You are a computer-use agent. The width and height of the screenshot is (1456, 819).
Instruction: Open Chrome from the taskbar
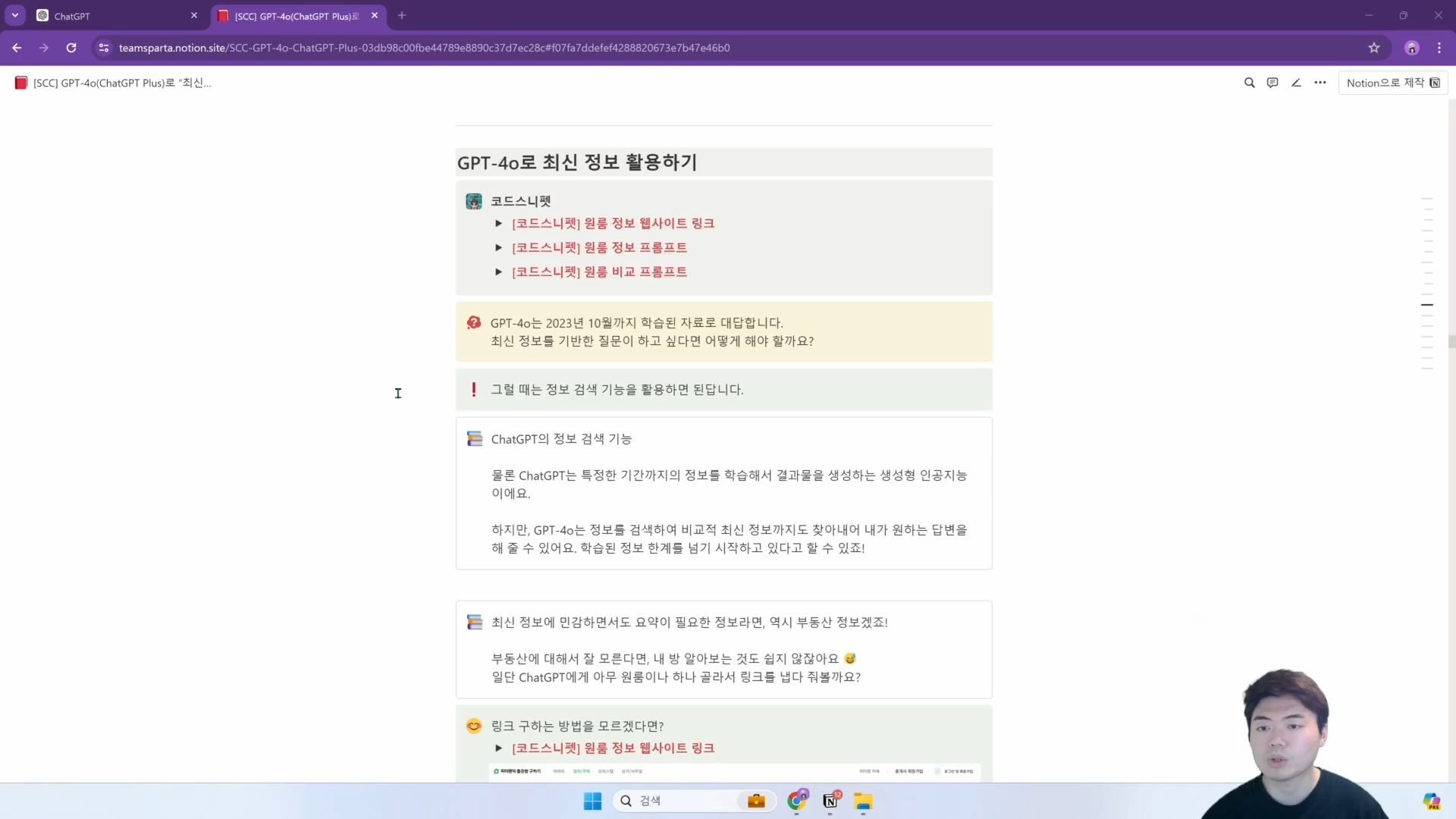(x=797, y=802)
